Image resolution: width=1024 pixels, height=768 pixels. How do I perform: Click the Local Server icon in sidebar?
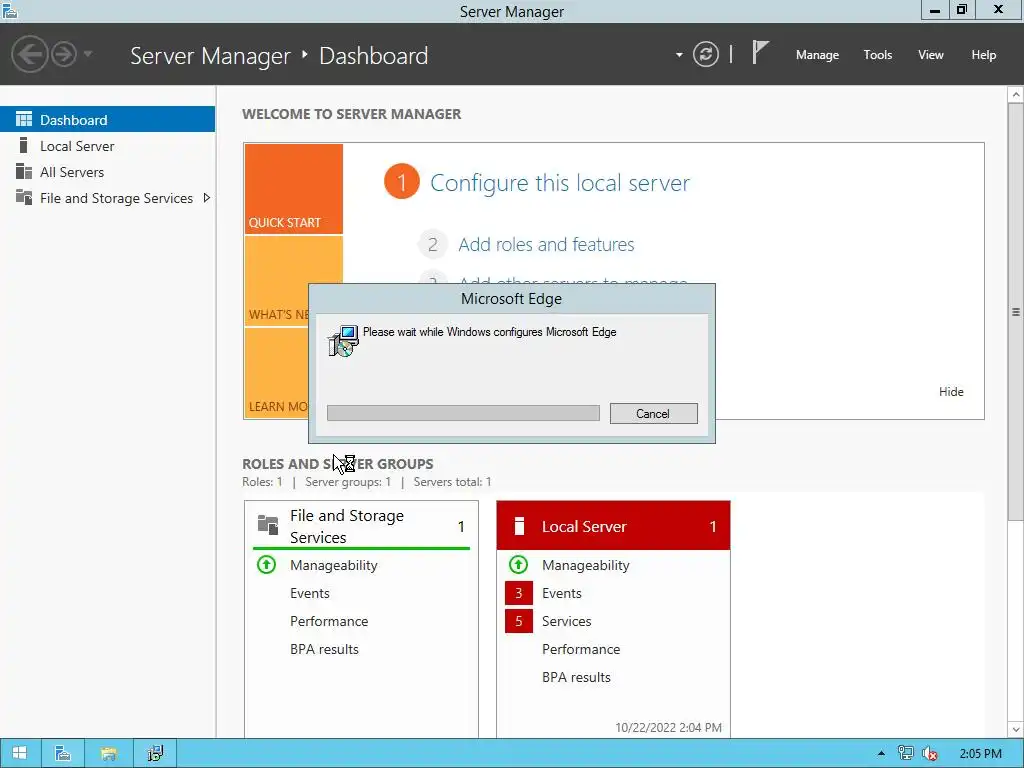click(24, 145)
